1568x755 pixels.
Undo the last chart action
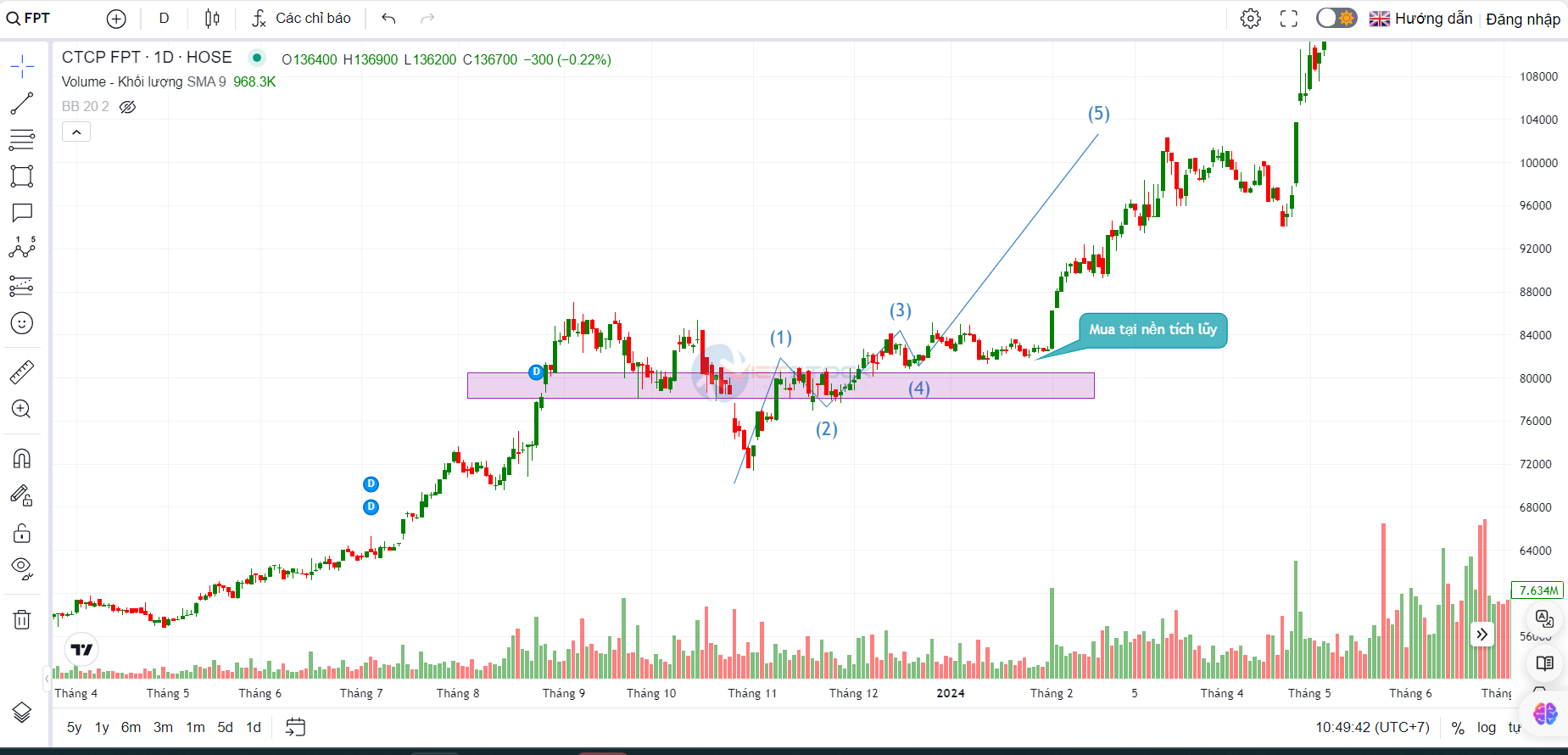point(388,18)
